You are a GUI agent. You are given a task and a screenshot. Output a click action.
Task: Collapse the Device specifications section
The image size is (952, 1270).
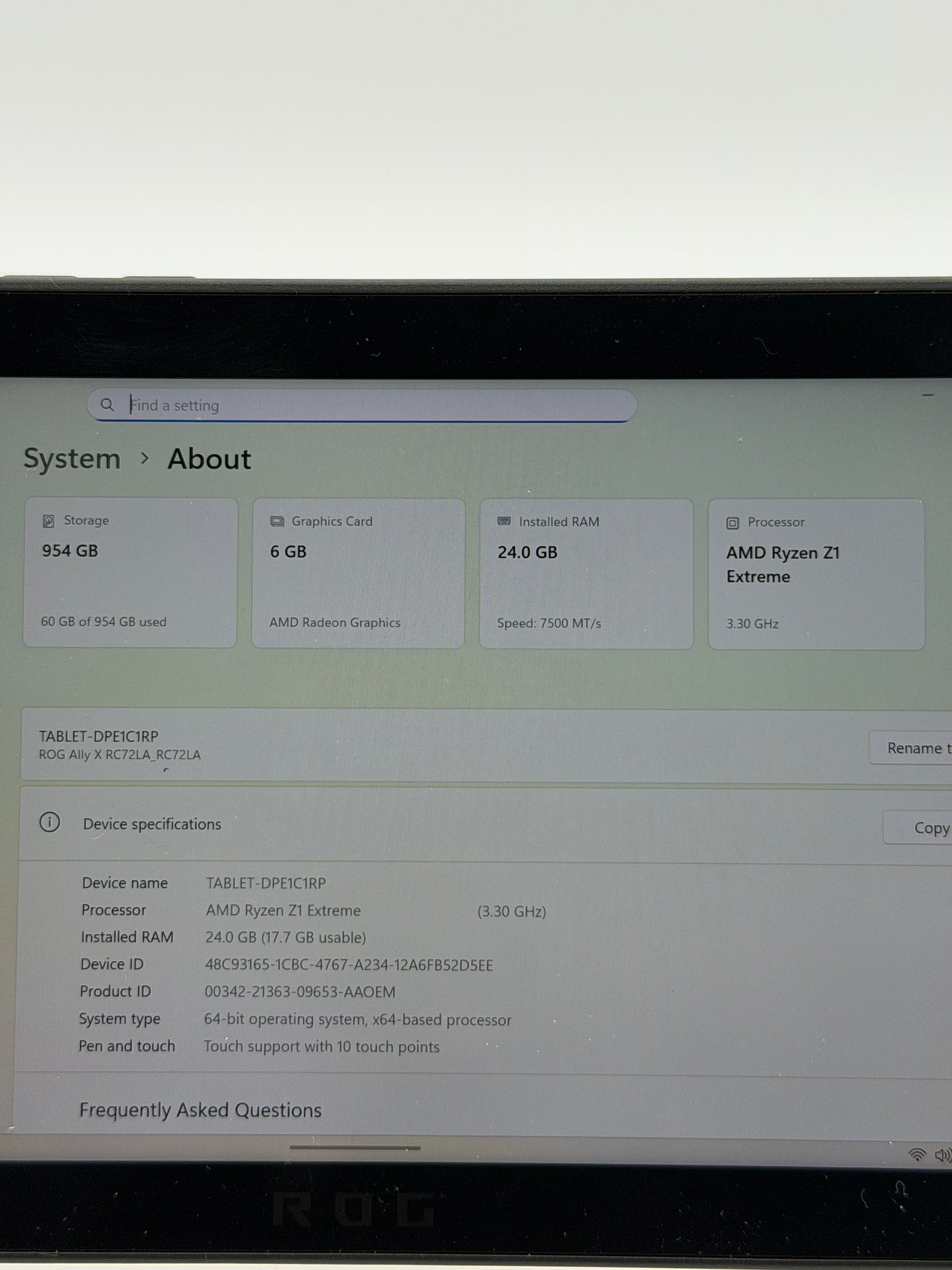click(486, 824)
